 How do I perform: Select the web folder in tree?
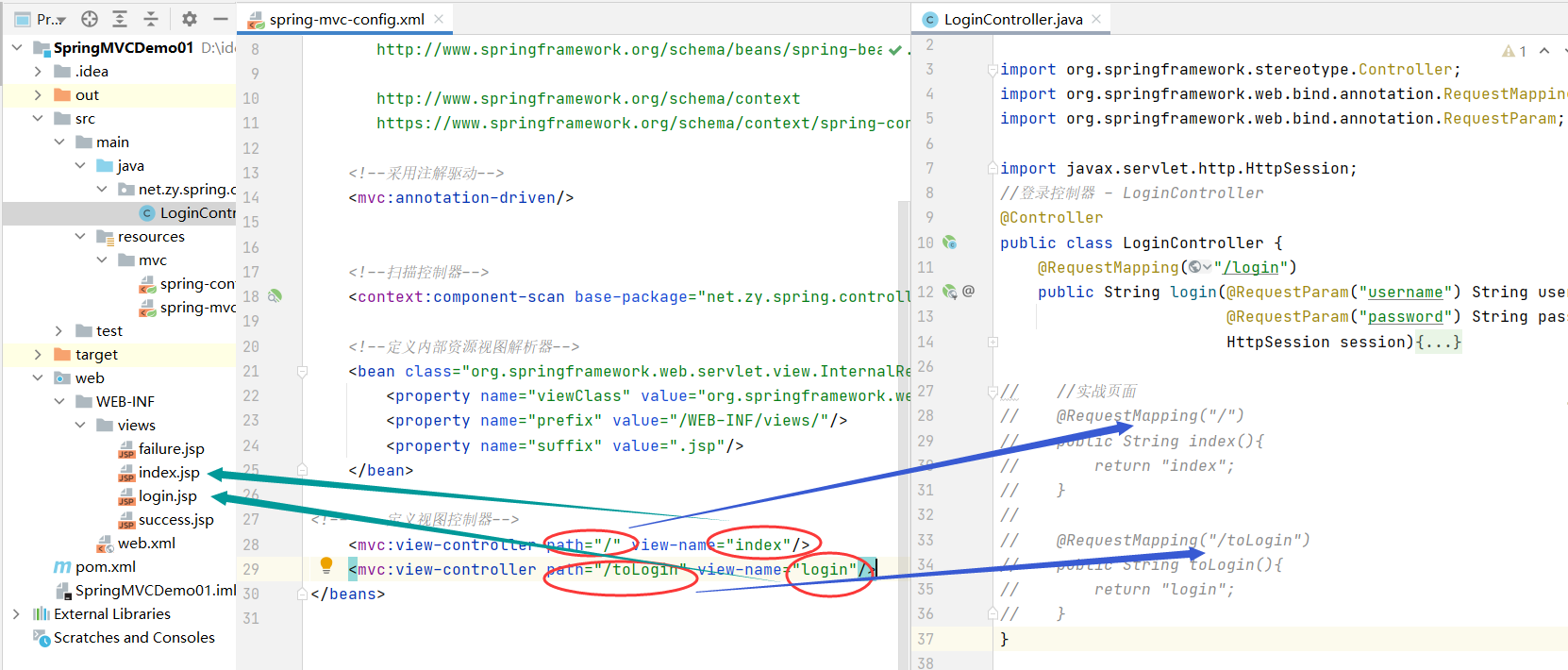point(79,377)
